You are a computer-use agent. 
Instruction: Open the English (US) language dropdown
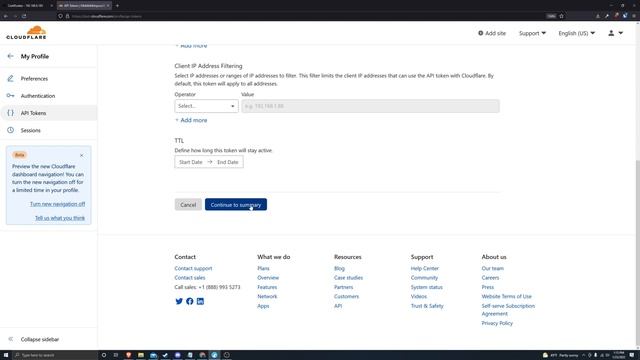click(576, 33)
